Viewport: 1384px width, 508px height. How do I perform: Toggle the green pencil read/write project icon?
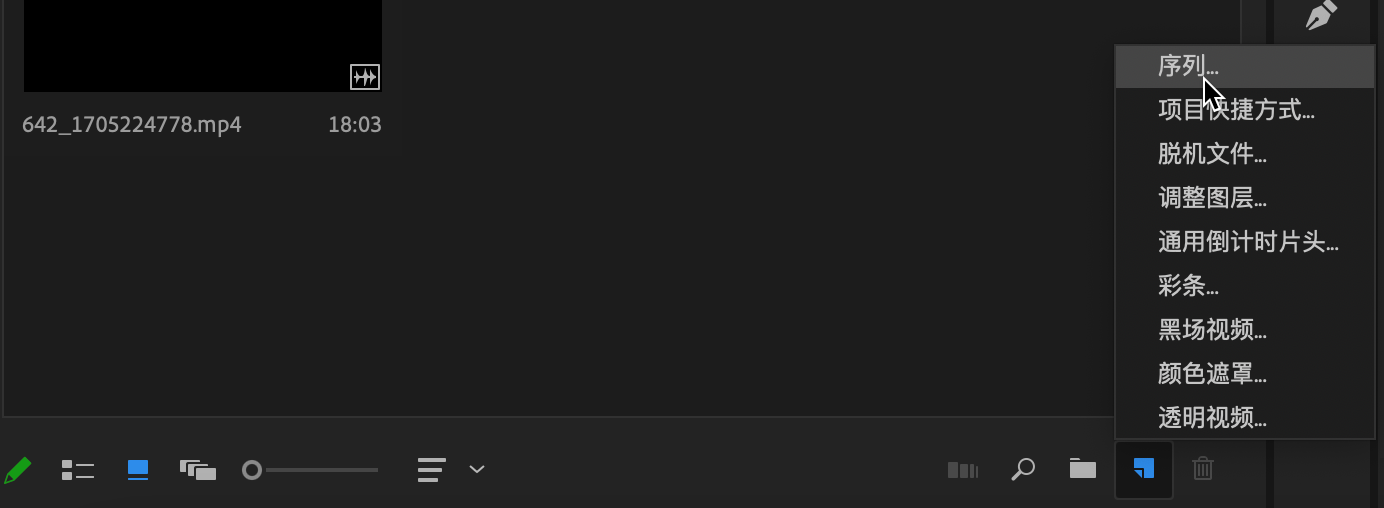[x=17, y=469]
